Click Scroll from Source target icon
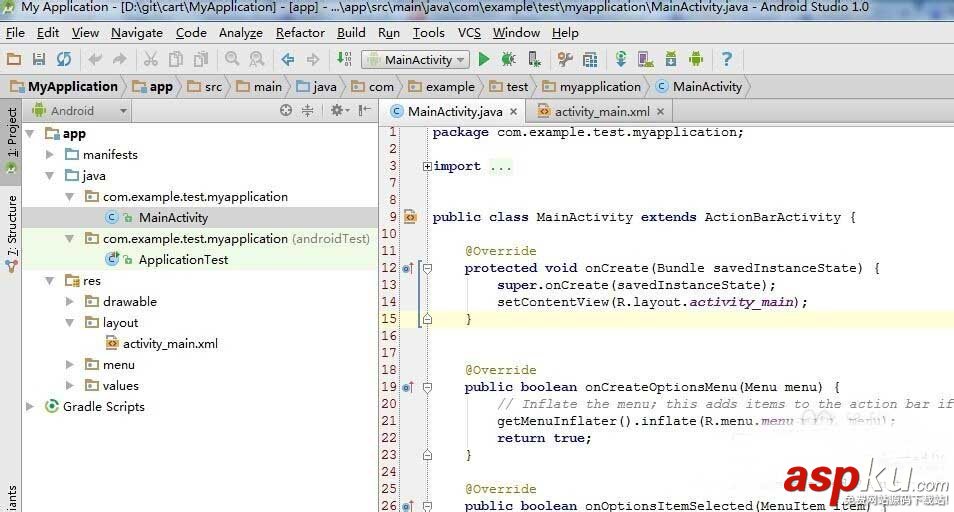954x512 pixels. pos(285,111)
